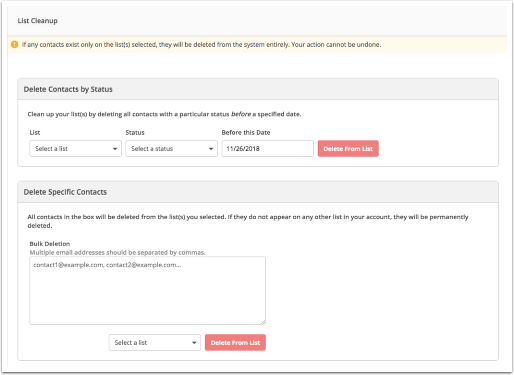The width and height of the screenshot is (514, 375).
Task: Click the List Cleanup page title
Action: coord(37,21)
